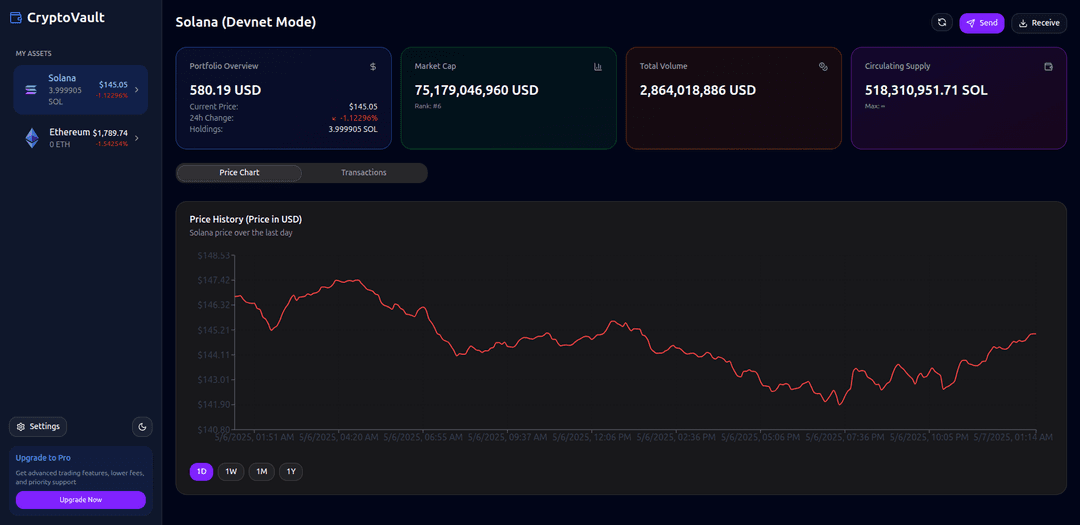Image resolution: width=1080 pixels, height=525 pixels.
Task: Click the 0 ETH balance in sidebar
Action: click(59, 143)
